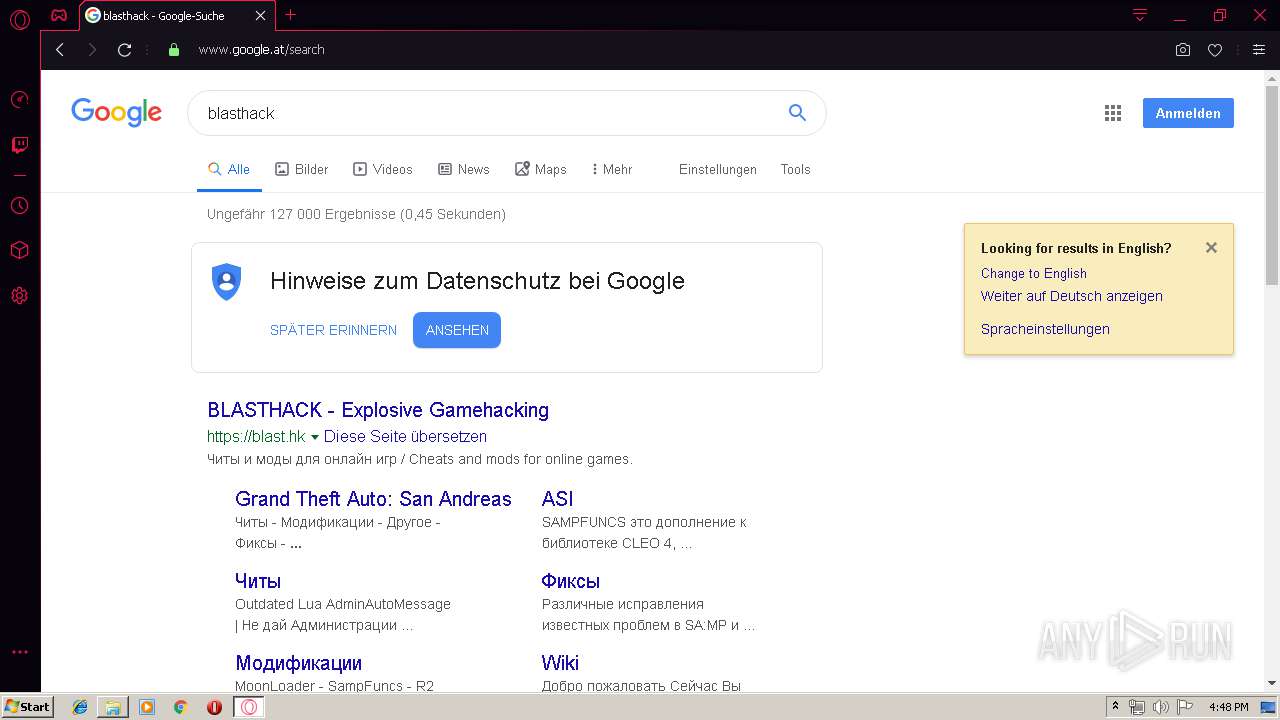Click scrollbar down arrow
Screen dimensions: 1280x720
(1272, 683)
